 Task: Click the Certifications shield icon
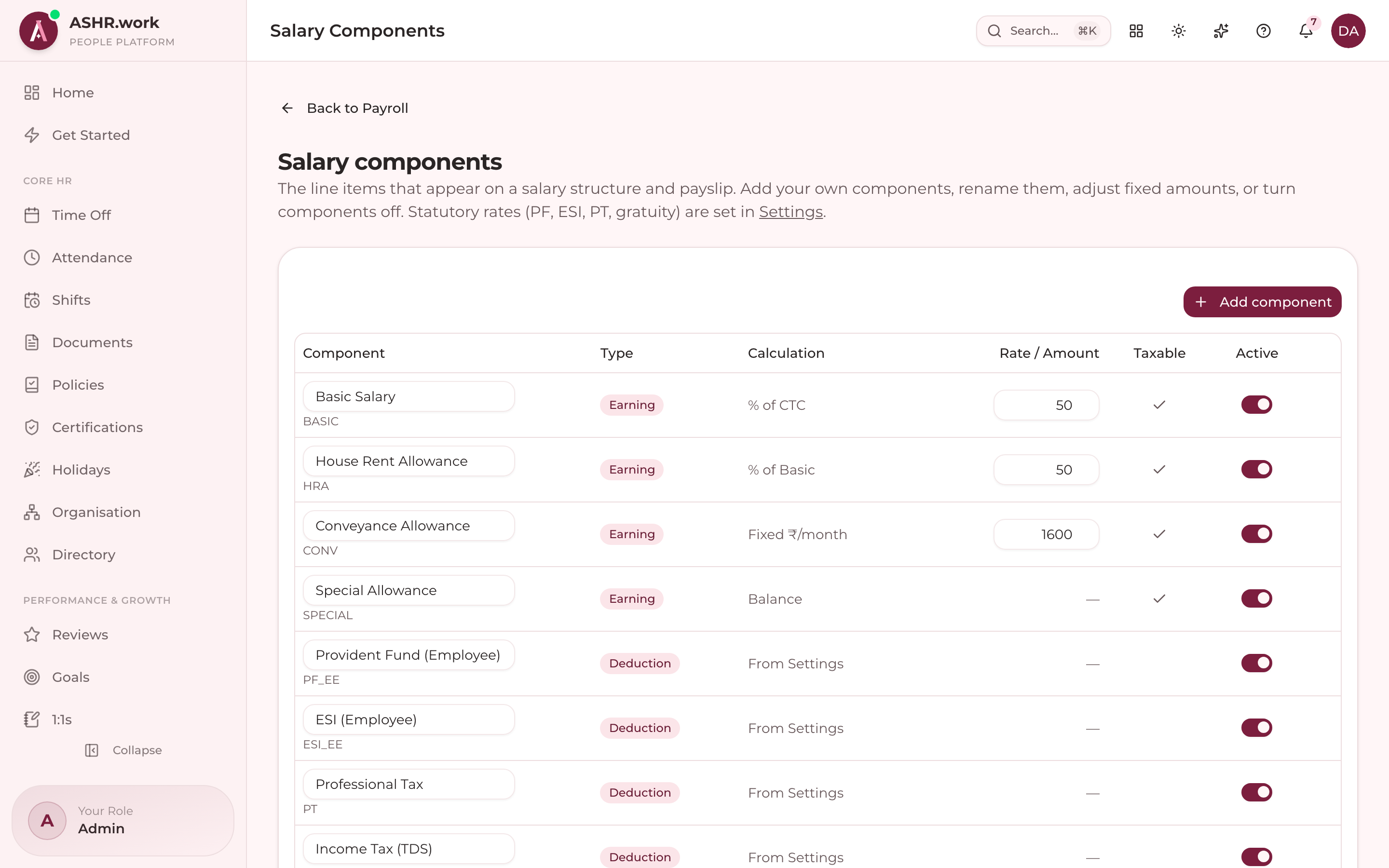pos(31,428)
